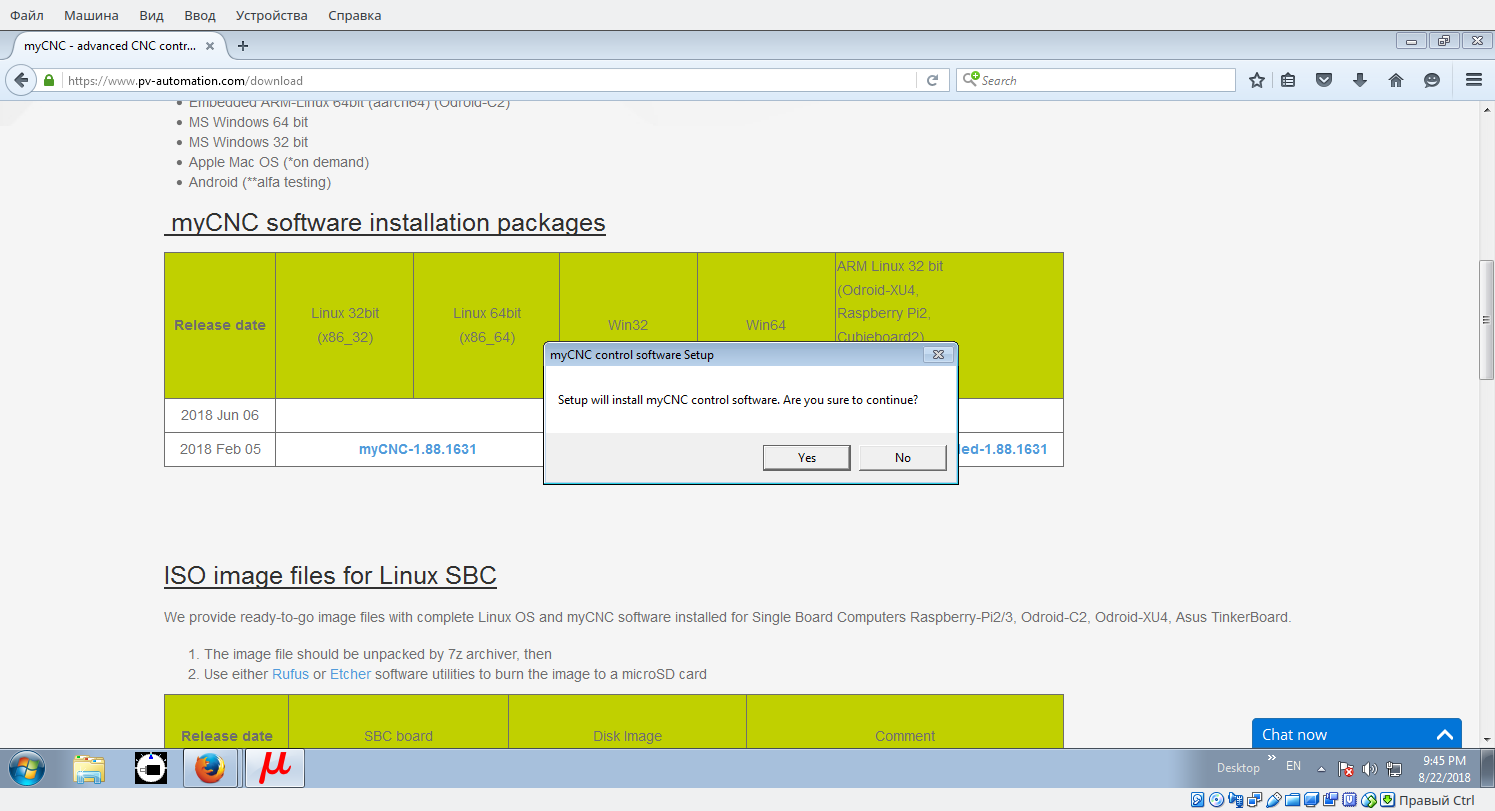Reload the page with the refresh icon

coord(932,80)
